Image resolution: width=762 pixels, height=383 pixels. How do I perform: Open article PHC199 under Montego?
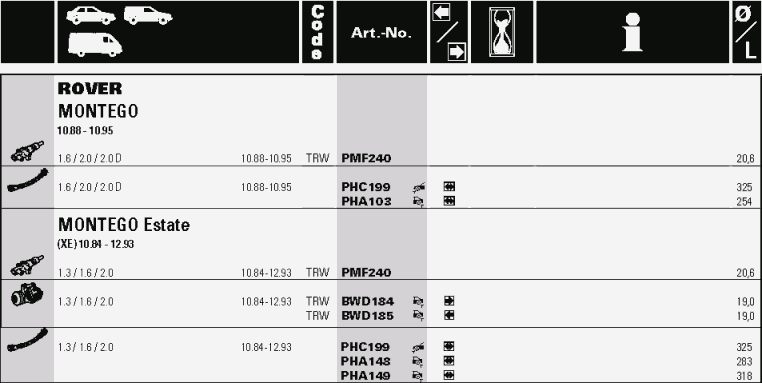tap(365, 187)
